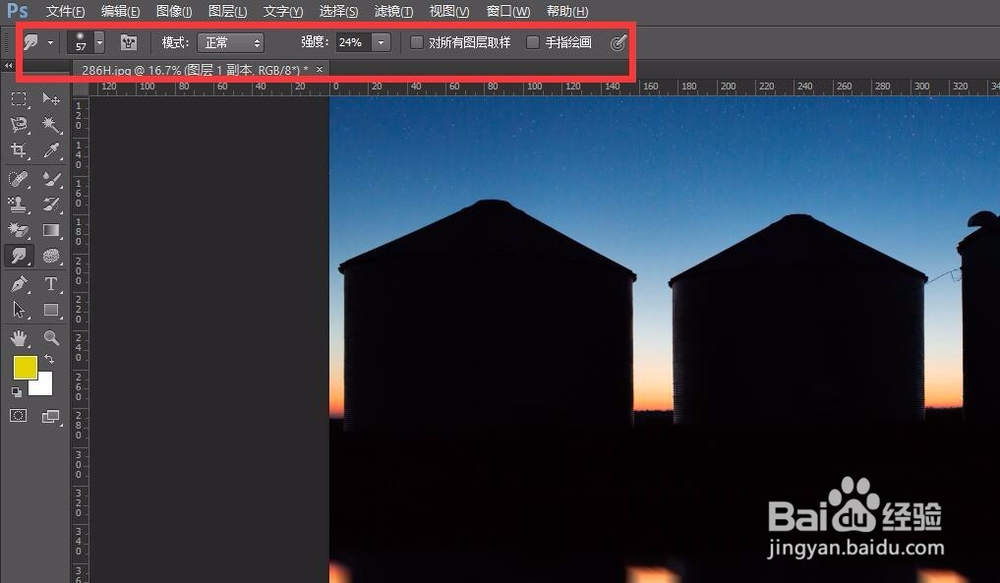Screen dimensions: 1000x583
Task: Select the Hand tool
Action: click(x=18, y=338)
